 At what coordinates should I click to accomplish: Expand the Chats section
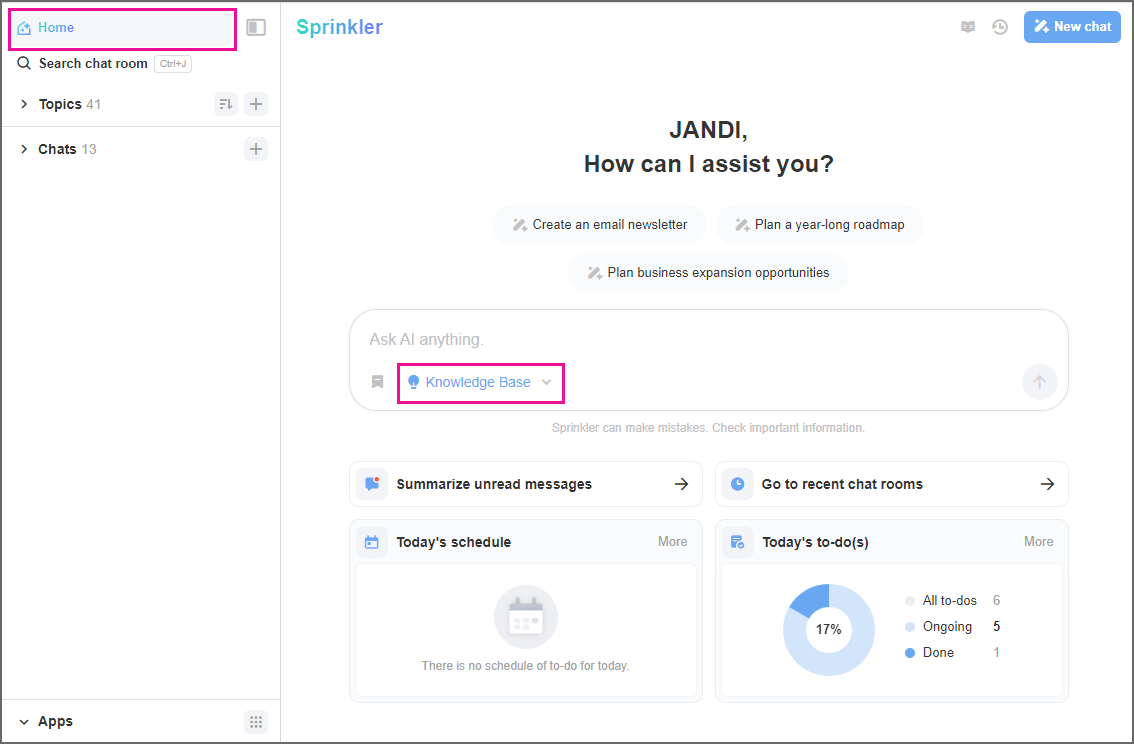pos(24,149)
